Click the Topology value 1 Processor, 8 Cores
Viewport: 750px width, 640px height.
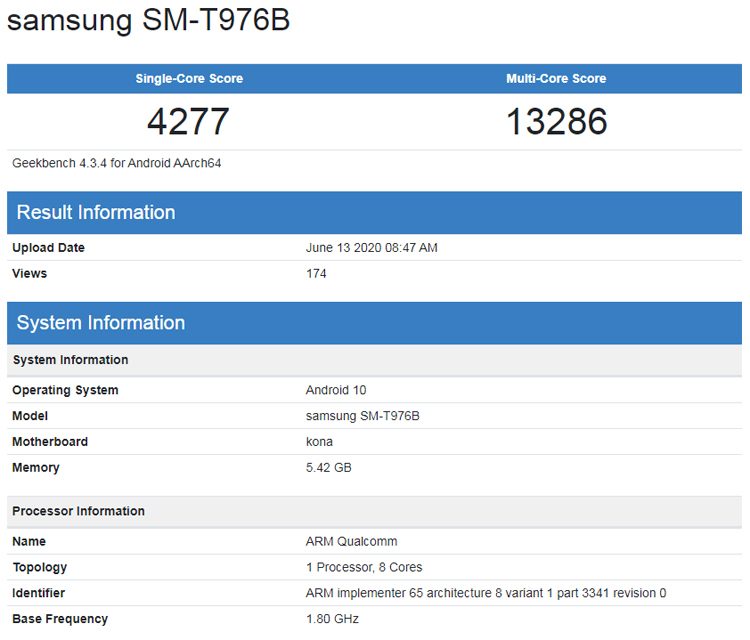364,567
